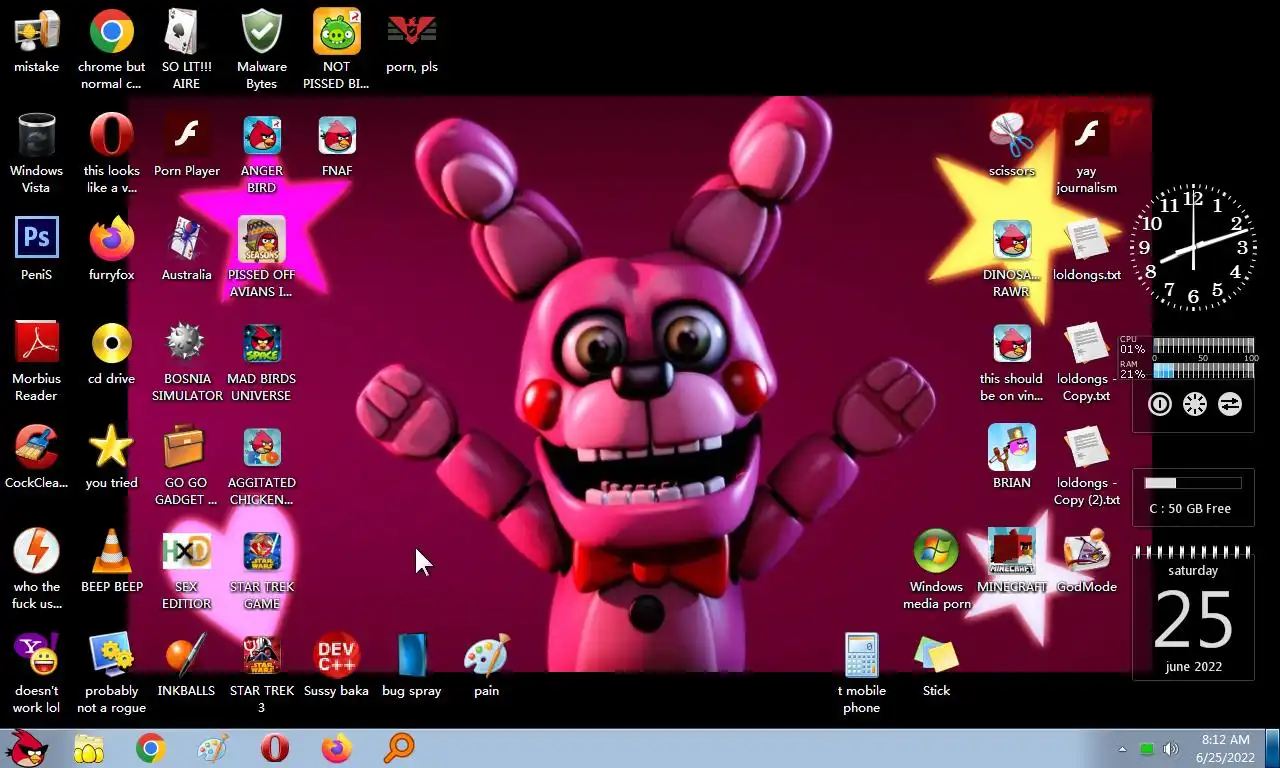Open the Morbius Reader PDF icon
The height and width of the screenshot is (768, 1280).
pos(36,344)
